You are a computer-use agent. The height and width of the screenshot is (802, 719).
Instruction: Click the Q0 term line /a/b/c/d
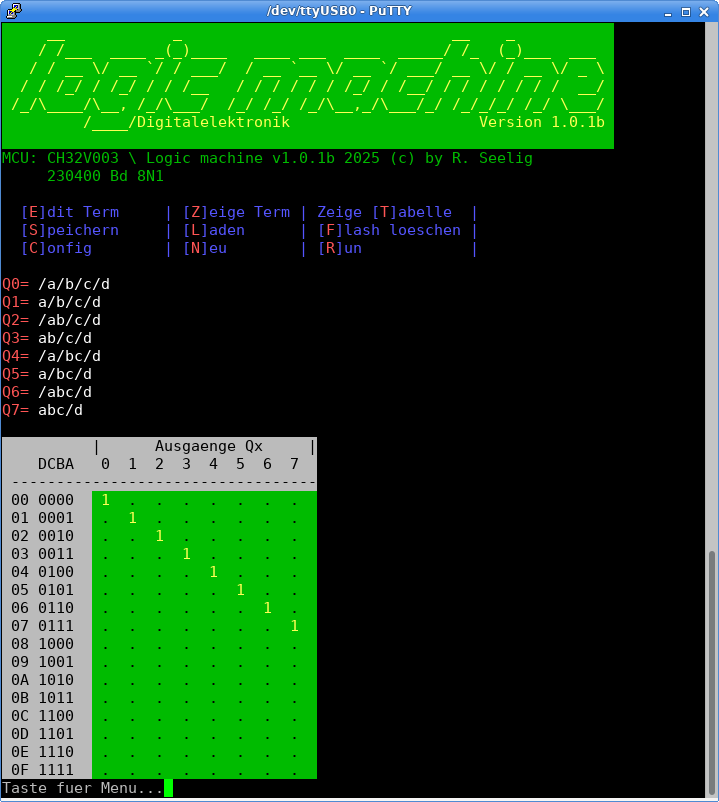[x=74, y=284]
